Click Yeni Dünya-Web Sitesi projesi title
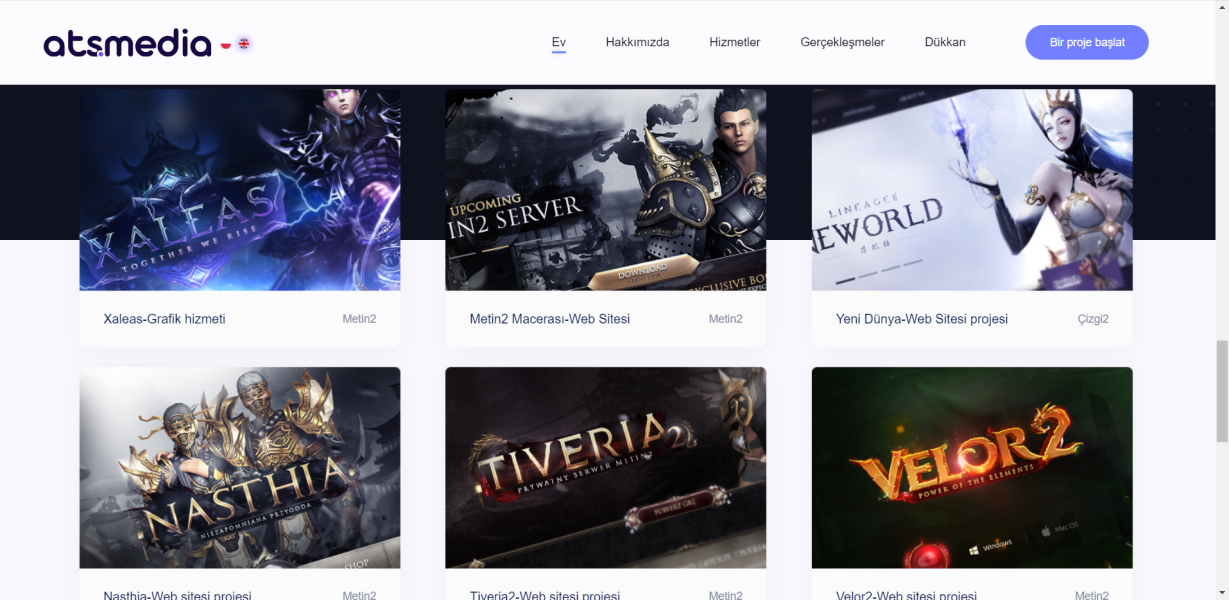Viewport: 1229px width, 600px height. [x=921, y=319]
